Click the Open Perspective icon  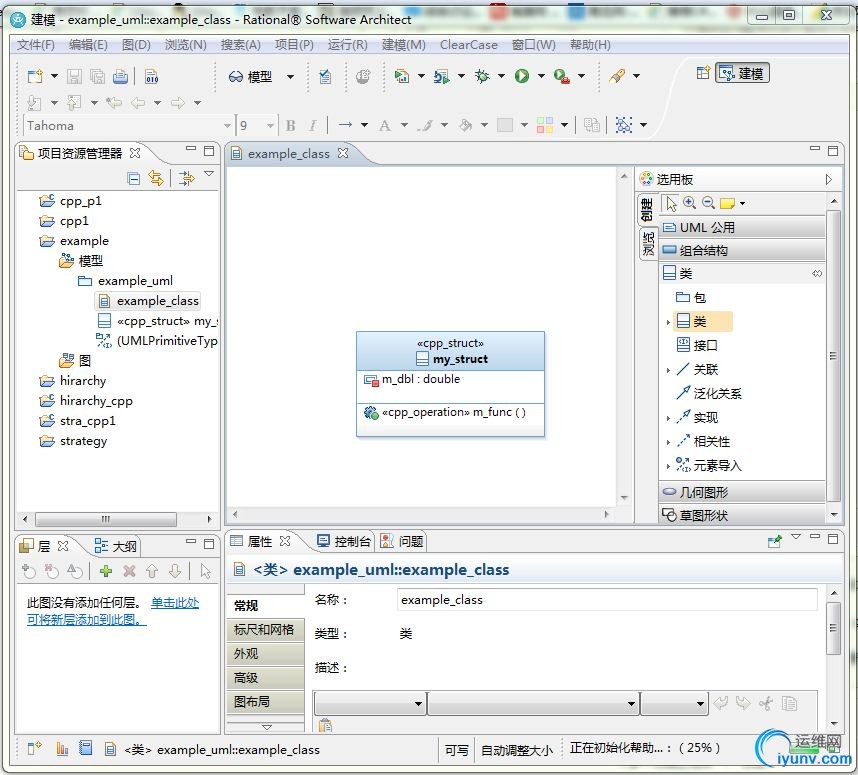(x=703, y=73)
